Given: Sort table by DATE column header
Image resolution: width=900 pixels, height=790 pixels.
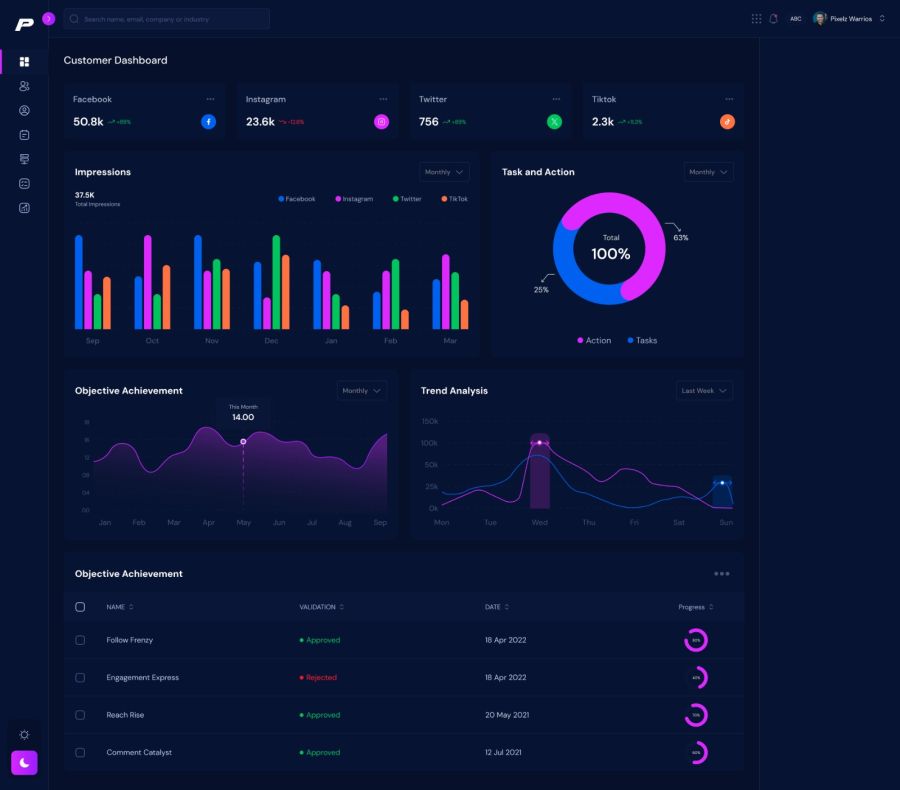Looking at the screenshot, I should point(497,607).
